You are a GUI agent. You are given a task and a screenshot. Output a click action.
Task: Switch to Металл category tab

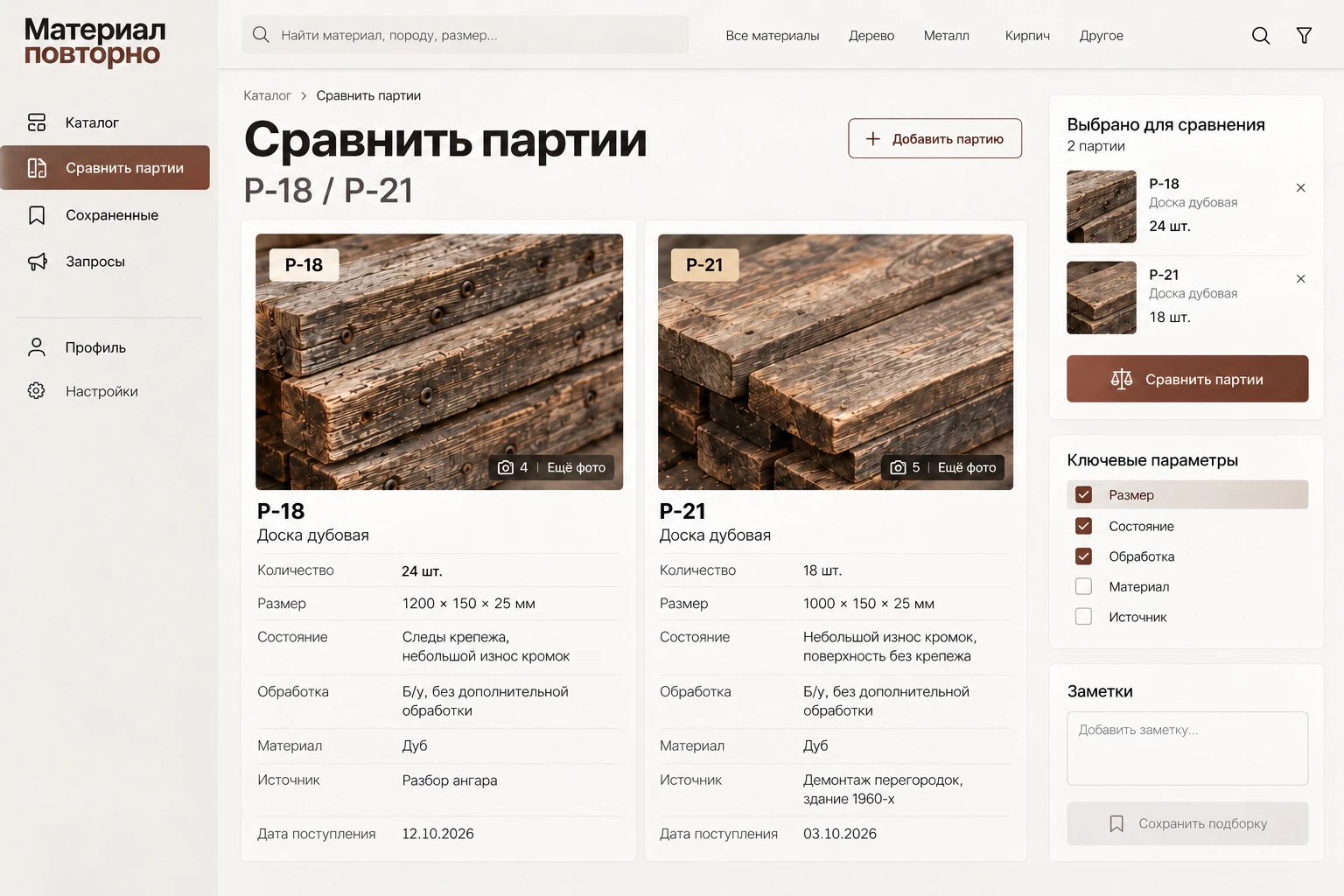tap(946, 36)
